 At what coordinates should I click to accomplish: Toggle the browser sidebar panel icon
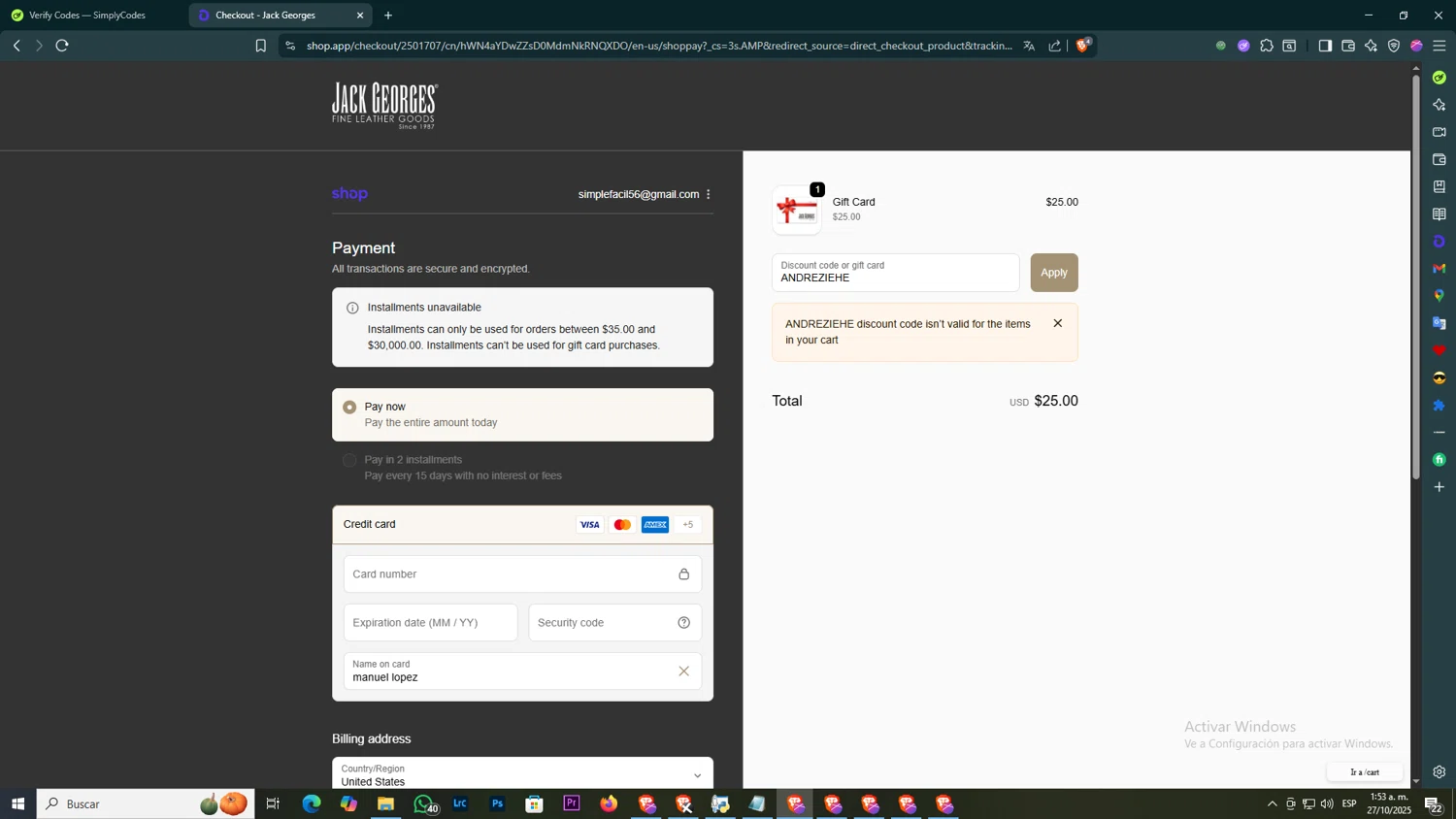click(1325, 46)
